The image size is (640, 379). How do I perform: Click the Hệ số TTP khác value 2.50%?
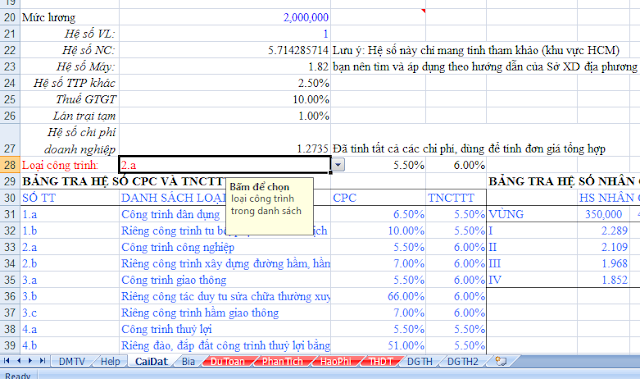[313, 83]
